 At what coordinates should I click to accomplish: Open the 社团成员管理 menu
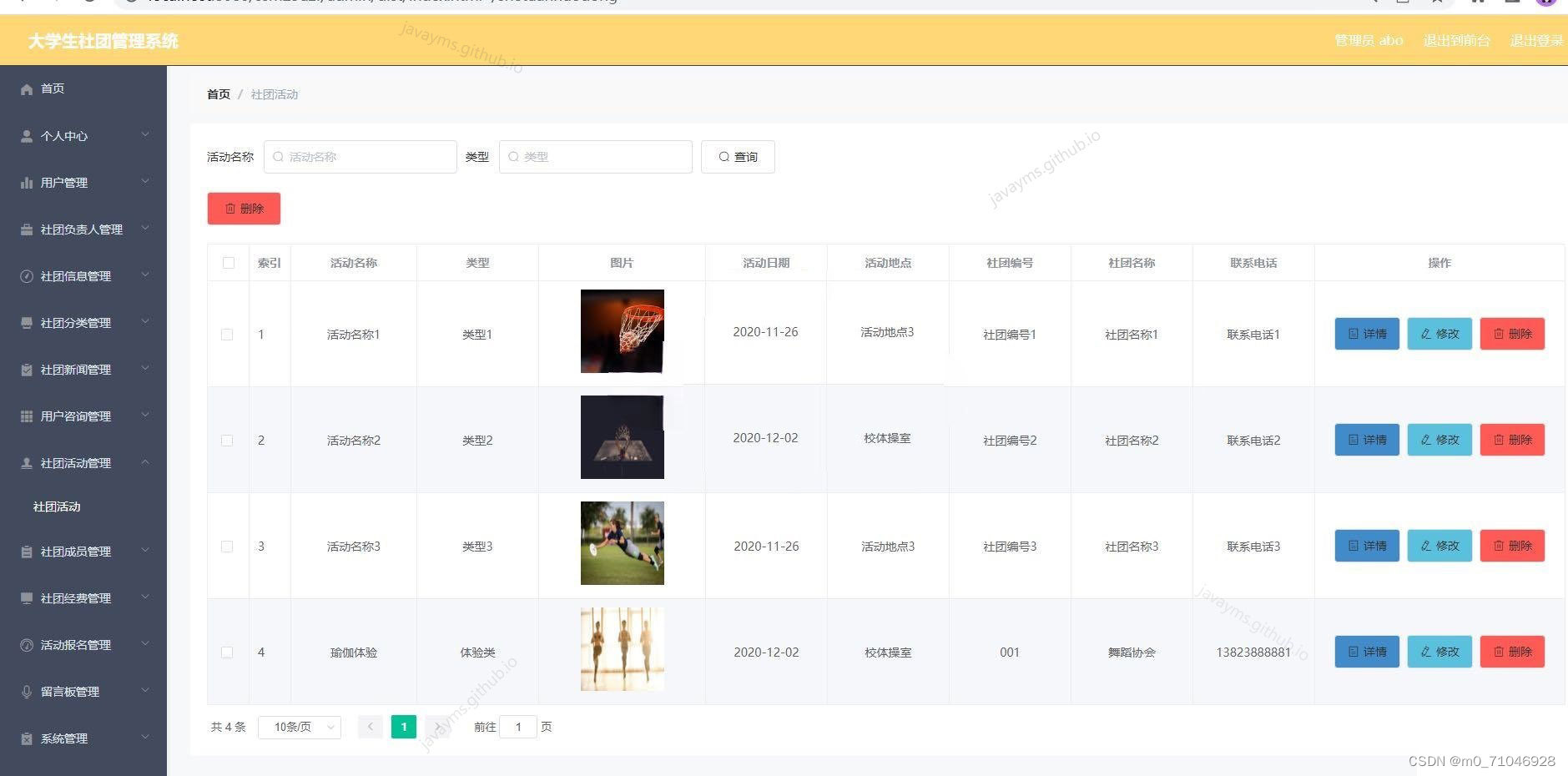[x=83, y=552]
